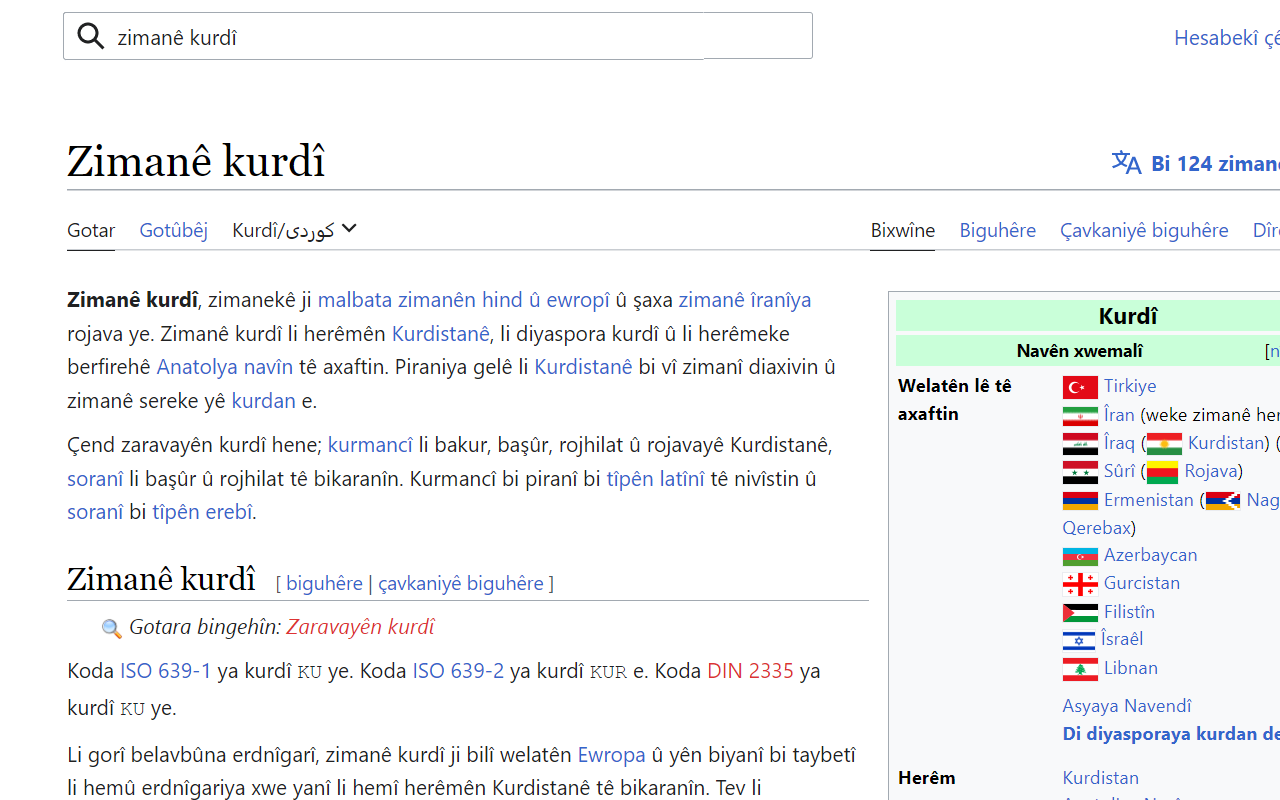Click the search field containing 'zimanê kurdî'

point(438,36)
